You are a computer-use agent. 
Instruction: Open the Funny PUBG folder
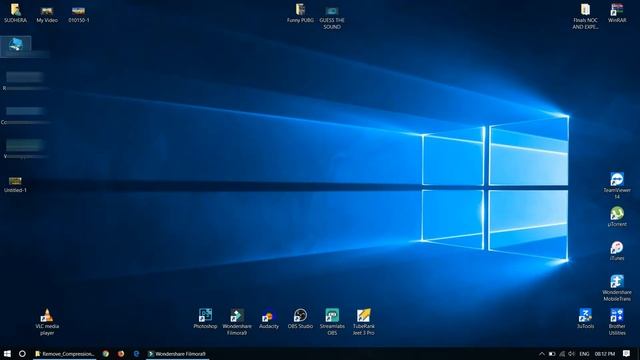[300, 13]
